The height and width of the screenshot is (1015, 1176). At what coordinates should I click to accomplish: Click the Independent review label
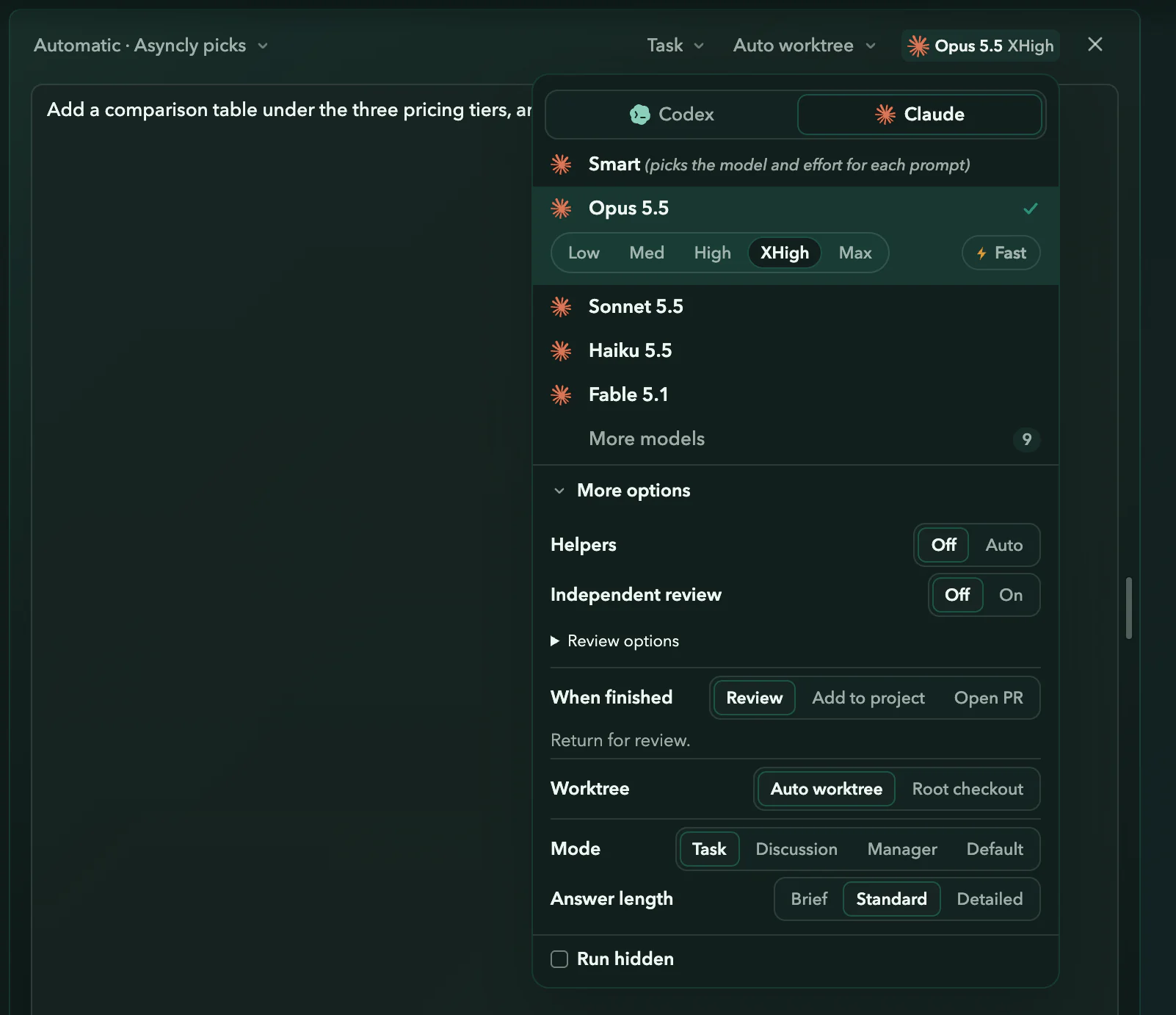(636, 595)
